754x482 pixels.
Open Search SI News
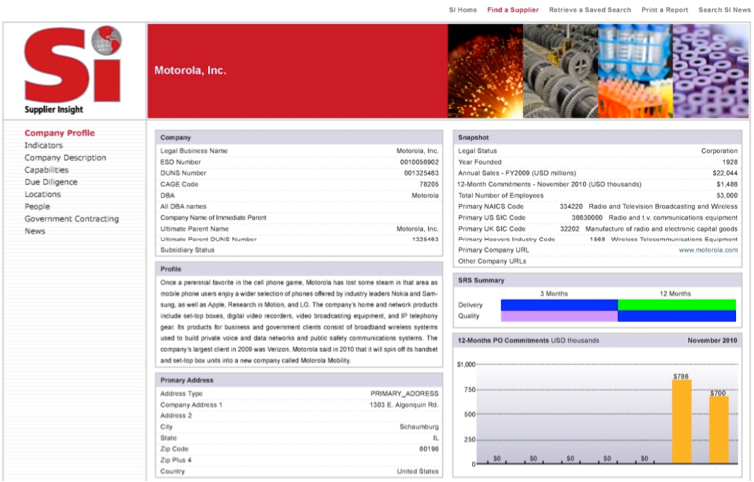pyautogui.click(x=724, y=10)
